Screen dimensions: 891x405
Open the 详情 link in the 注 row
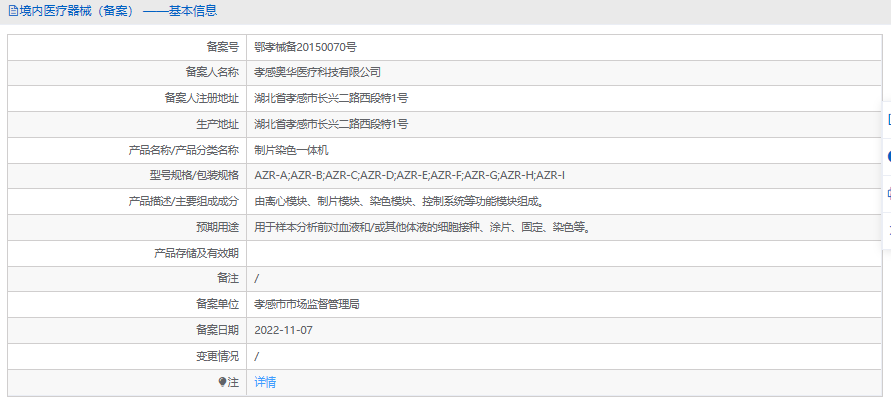point(265,382)
